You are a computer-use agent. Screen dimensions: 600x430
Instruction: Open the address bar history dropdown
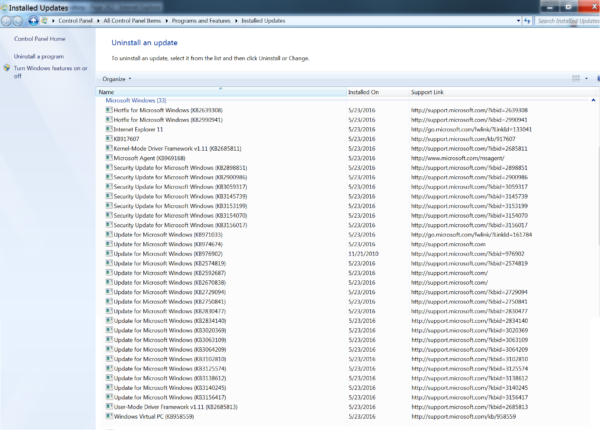(518, 21)
